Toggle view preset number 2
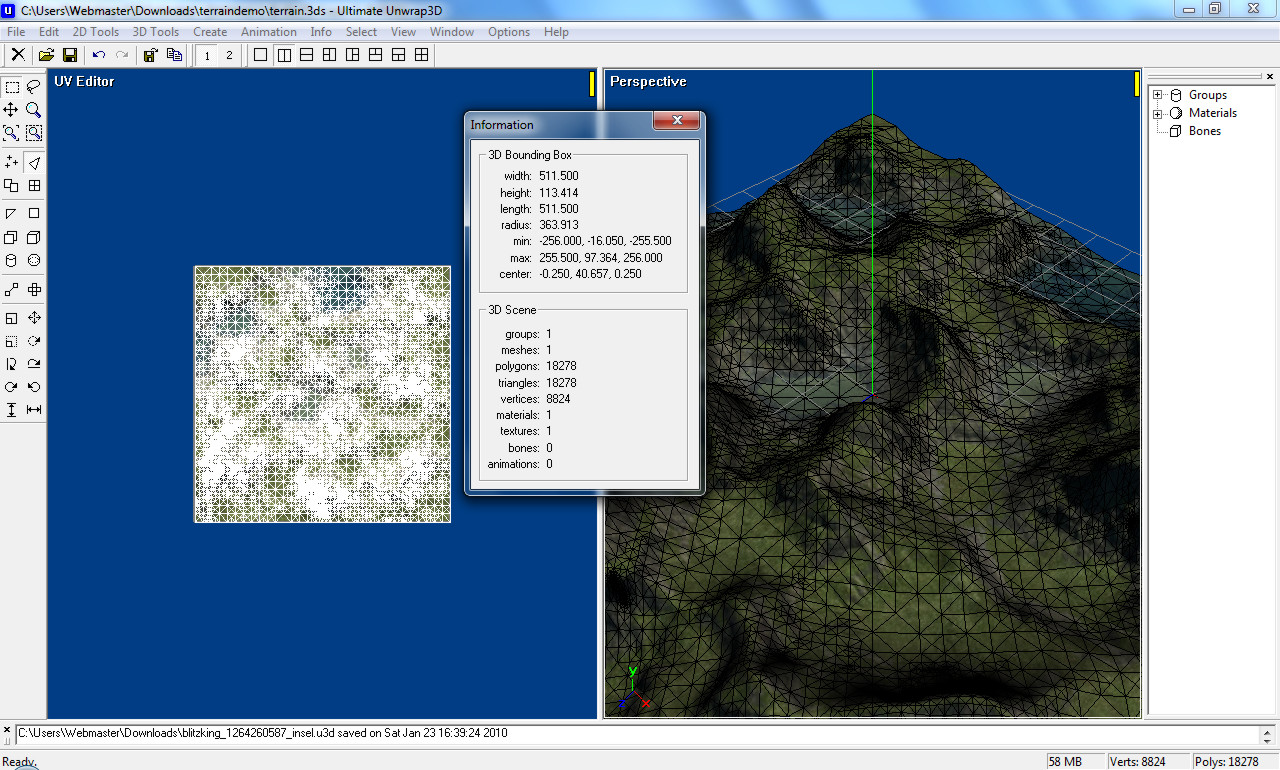1280x770 pixels. tap(229, 55)
